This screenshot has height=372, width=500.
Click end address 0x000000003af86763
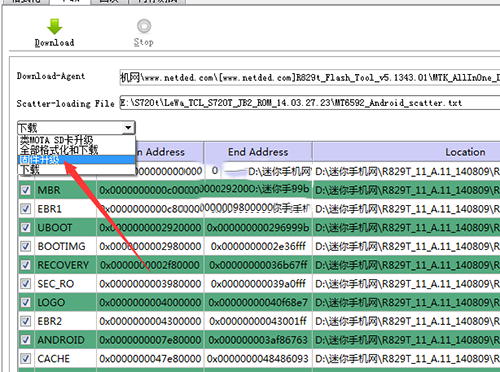click(258, 340)
